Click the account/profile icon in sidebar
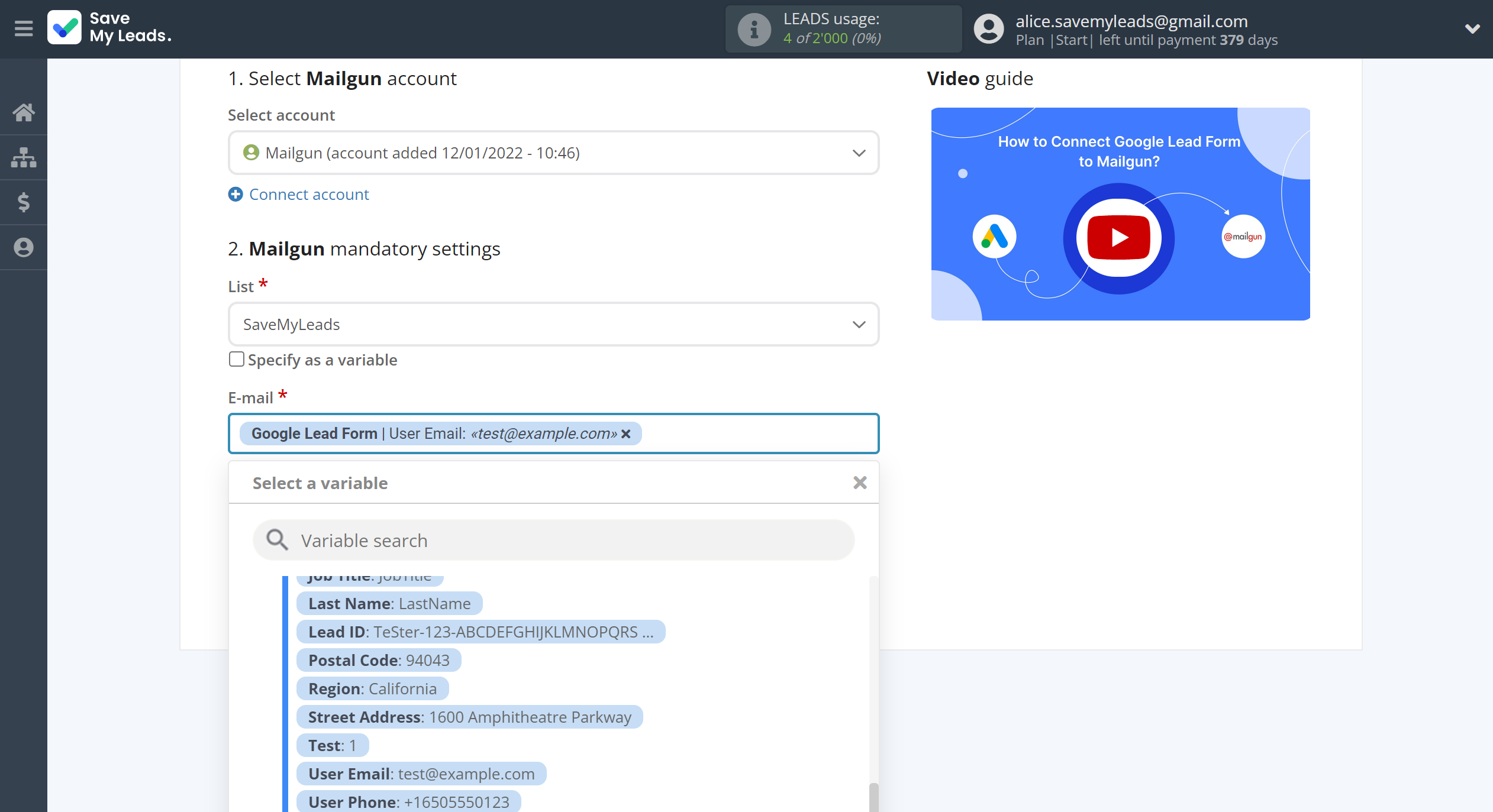The width and height of the screenshot is (1493, 812). pyautogui.click(x=24, y=248)
